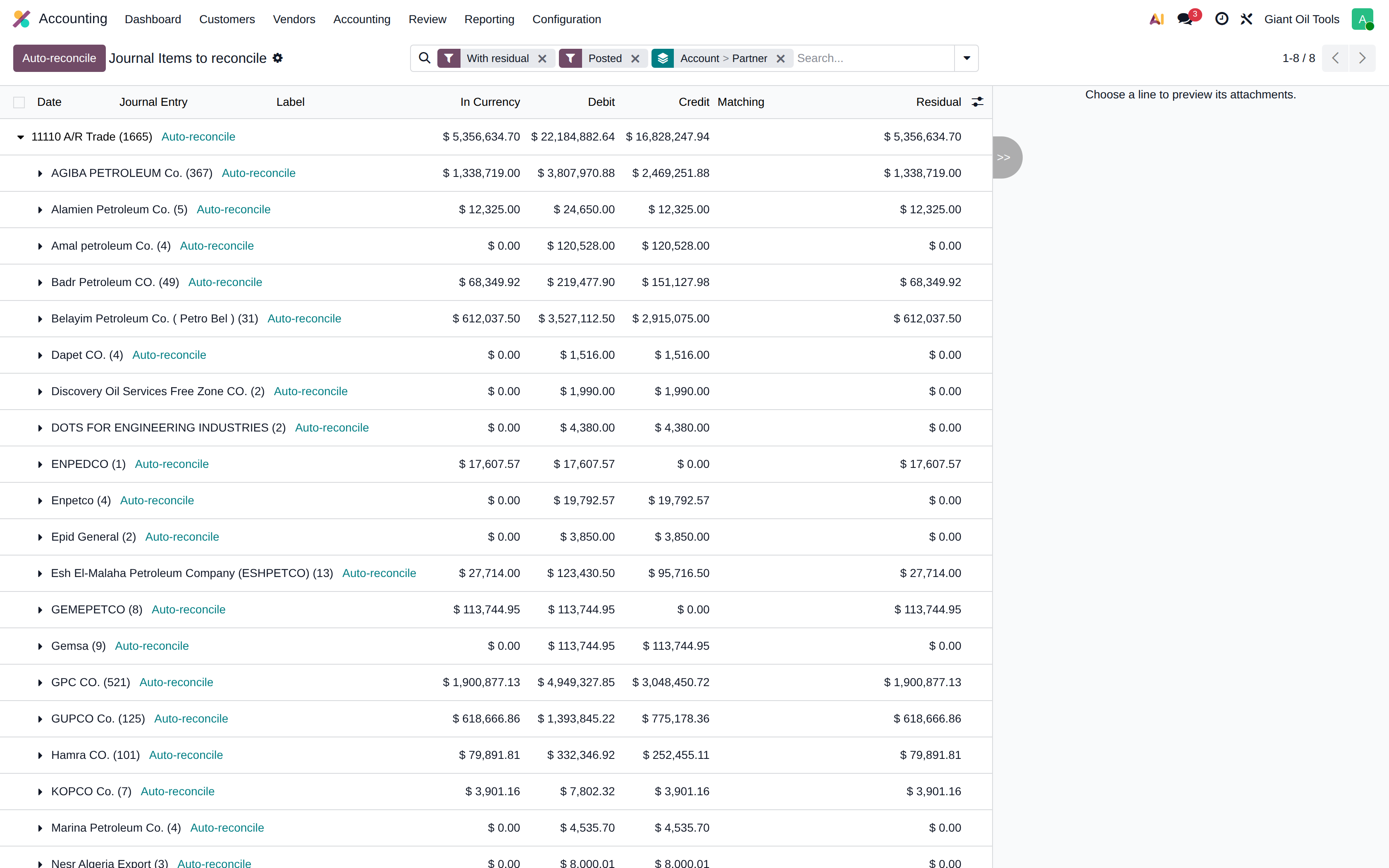Image resolution: width=1389 pixels, height=868 pixels.
Task: Expand the Gemsa group
Action: pyautogui.click(x=40, y=646)
